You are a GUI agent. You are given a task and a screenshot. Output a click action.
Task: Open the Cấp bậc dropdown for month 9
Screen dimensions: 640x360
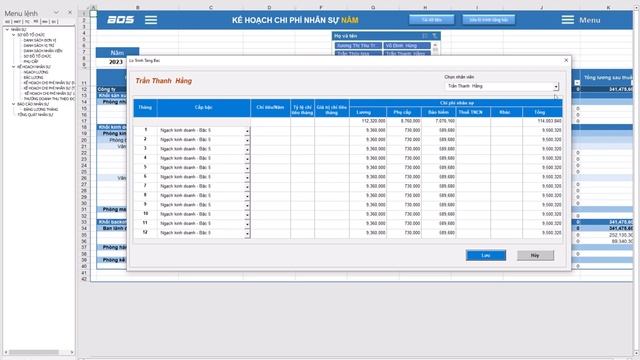[x=247, y=206]
